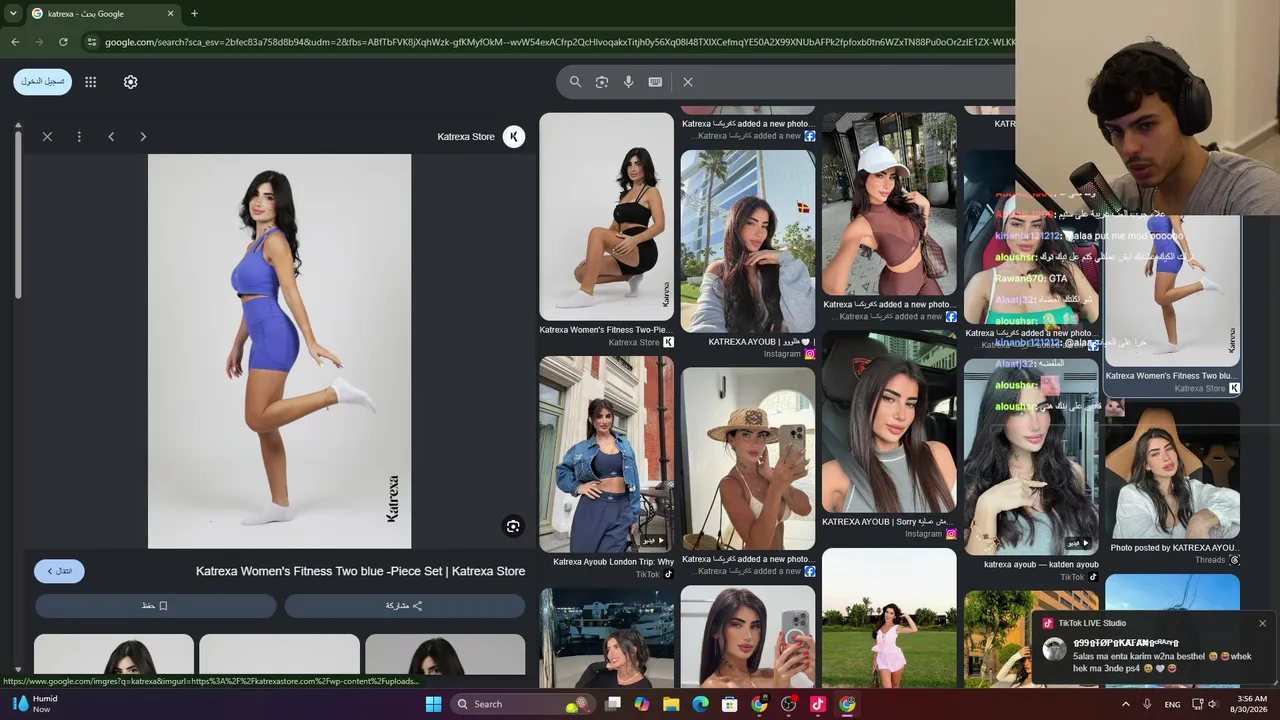The width and height of the screenshot is (1280, 720).
Task: Open the Google apps grid menu
Action: 90,82
